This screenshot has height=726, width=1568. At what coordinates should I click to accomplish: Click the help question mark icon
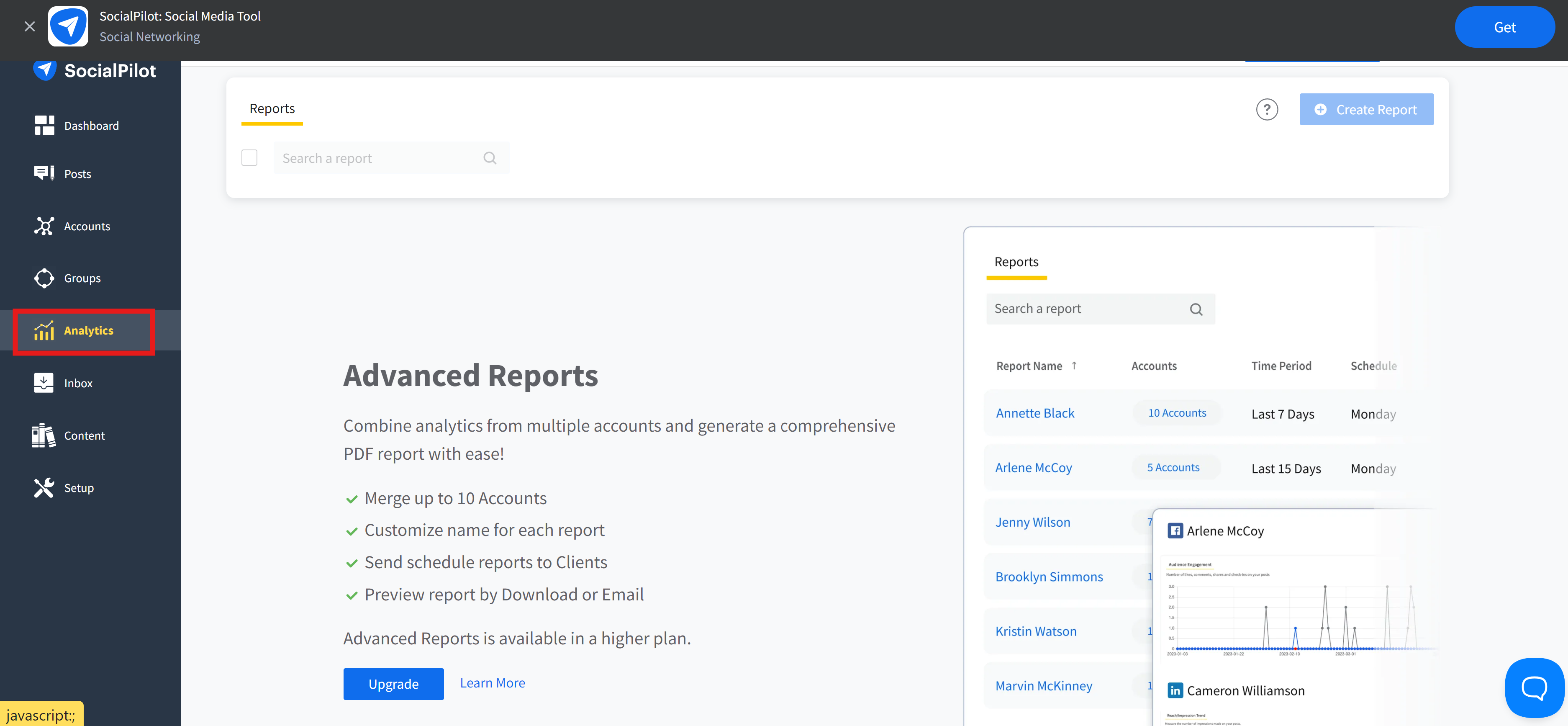[x=1267, y=110]
